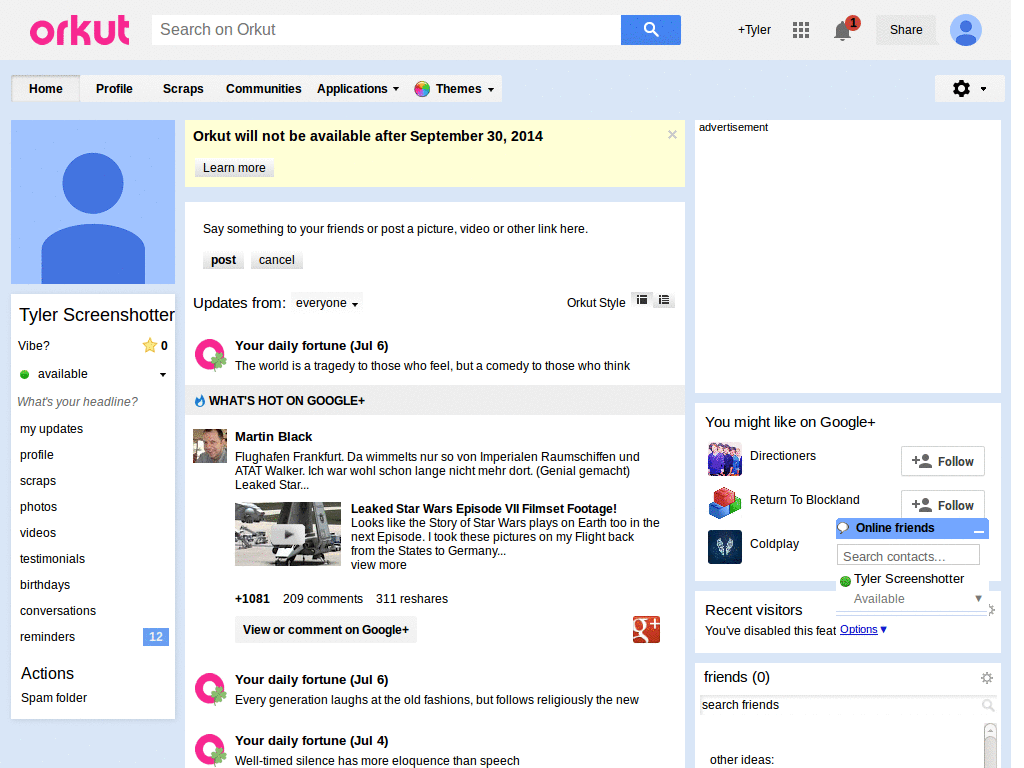Switch to expanded Orkut Style view
Image resolution: width=1024 pixels, height=768 pixels.
pyautogui.click(x=642, y=300)
